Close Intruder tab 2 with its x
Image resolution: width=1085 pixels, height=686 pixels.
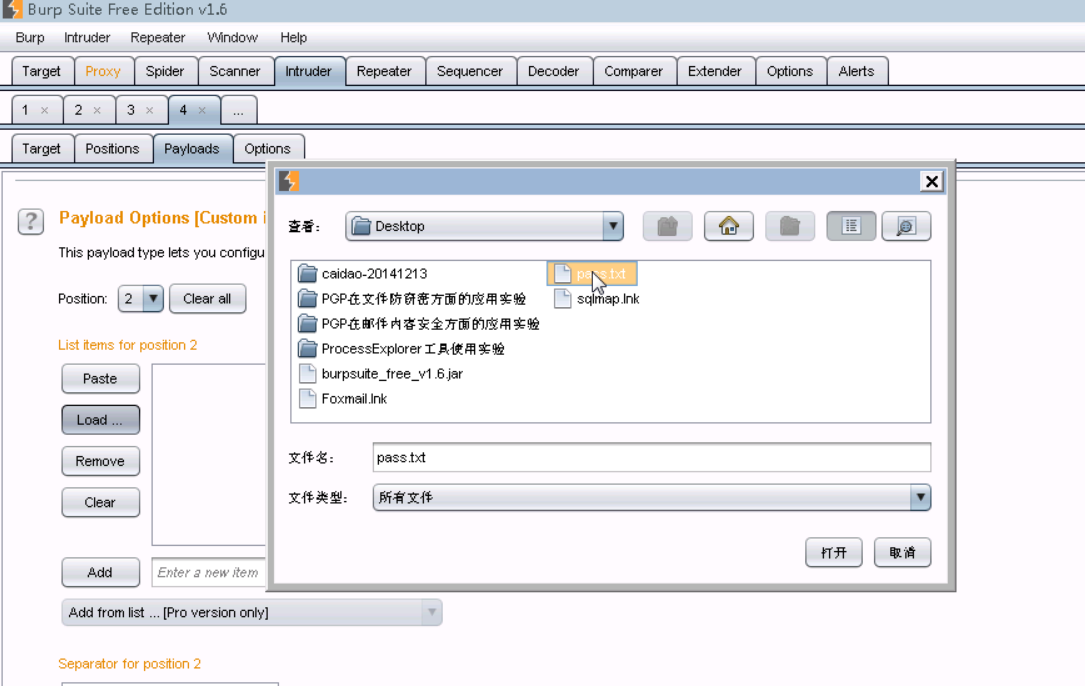coord(97,110)
